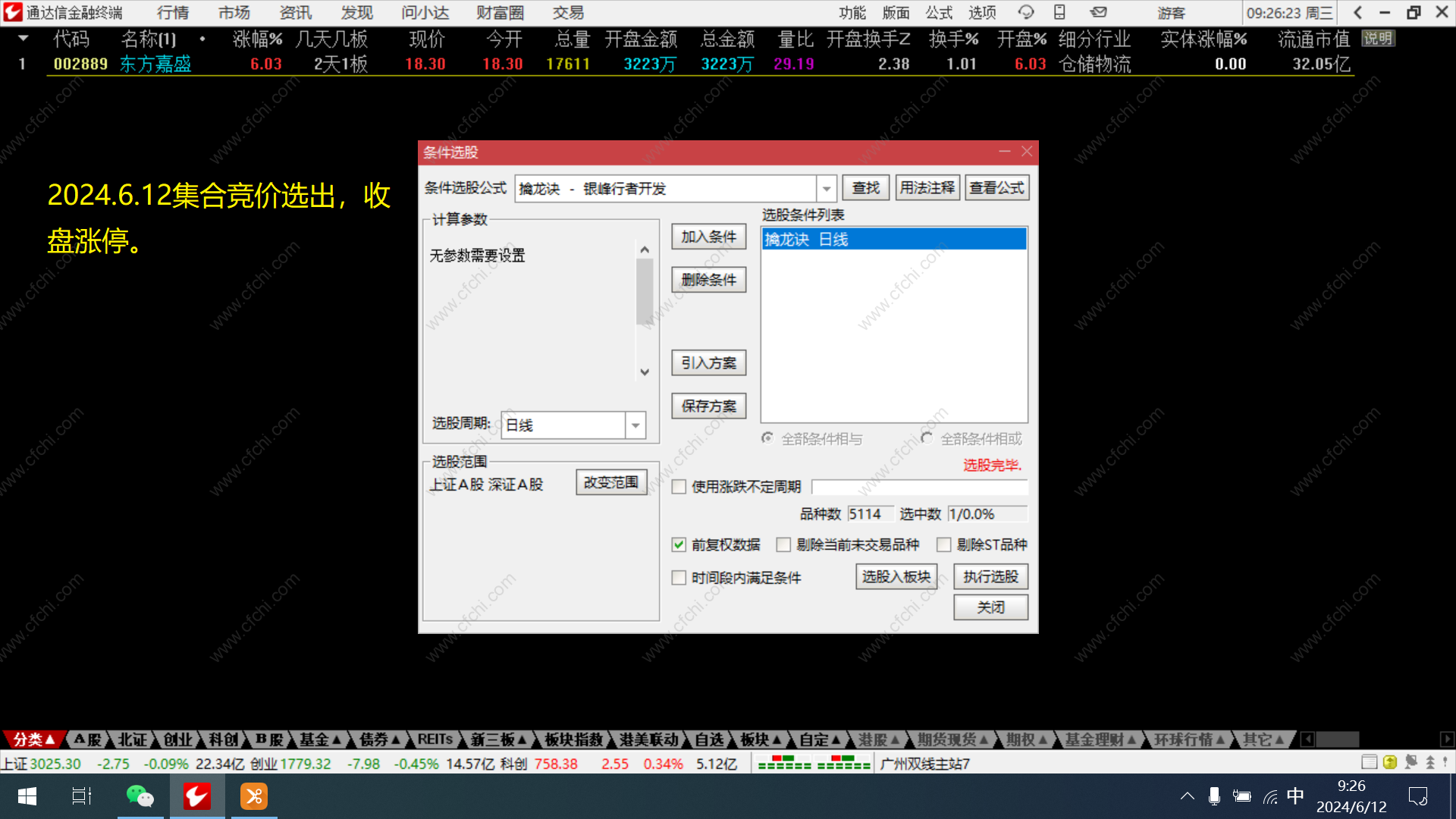The image size is (1456, 819).
Task: Open the 公式 menu
Action: tap(938, 12)
